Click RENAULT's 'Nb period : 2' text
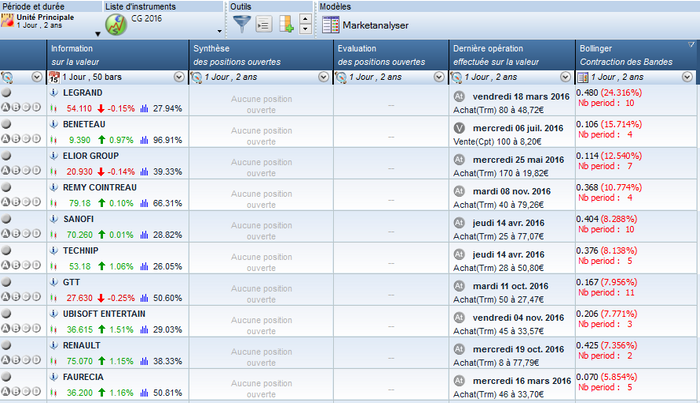700x403 pixels. point(605,356)
